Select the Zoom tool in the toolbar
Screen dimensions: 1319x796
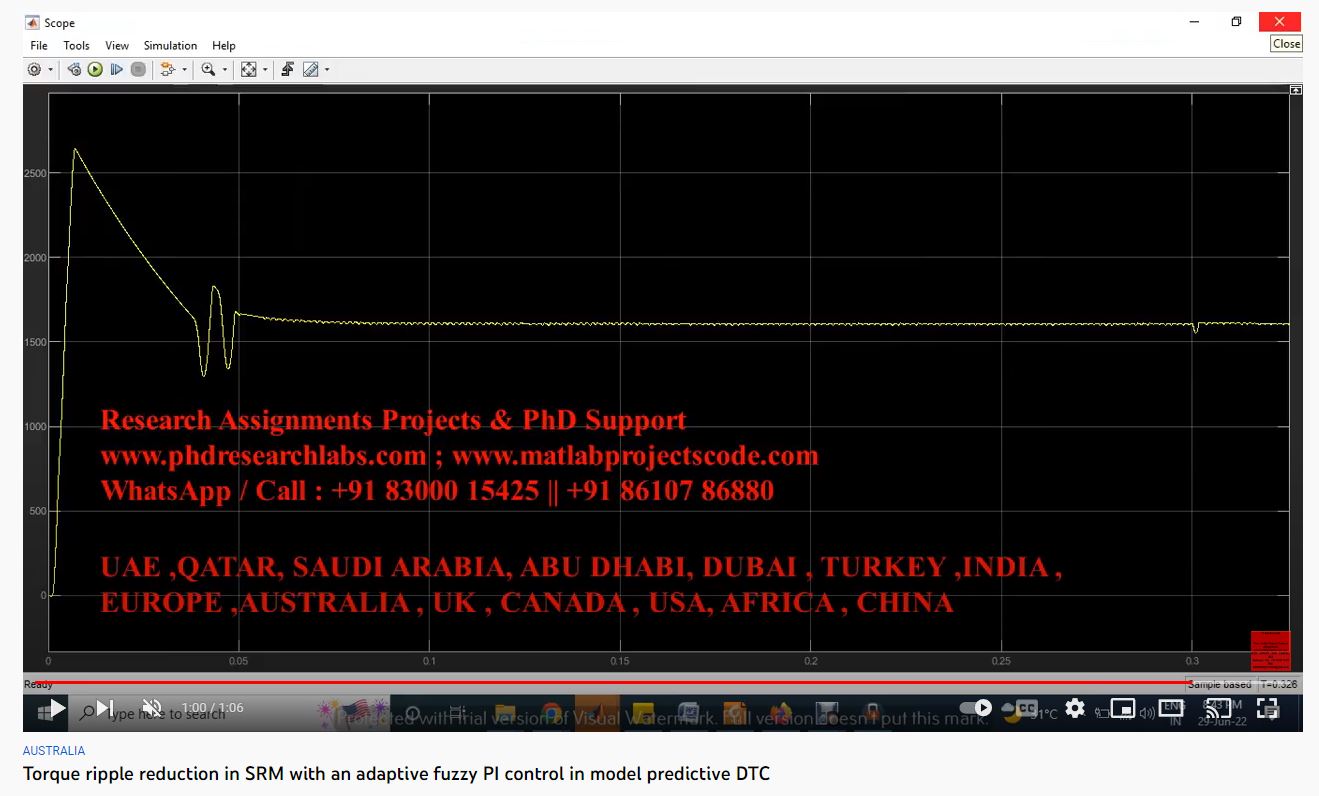coord(208,70)
